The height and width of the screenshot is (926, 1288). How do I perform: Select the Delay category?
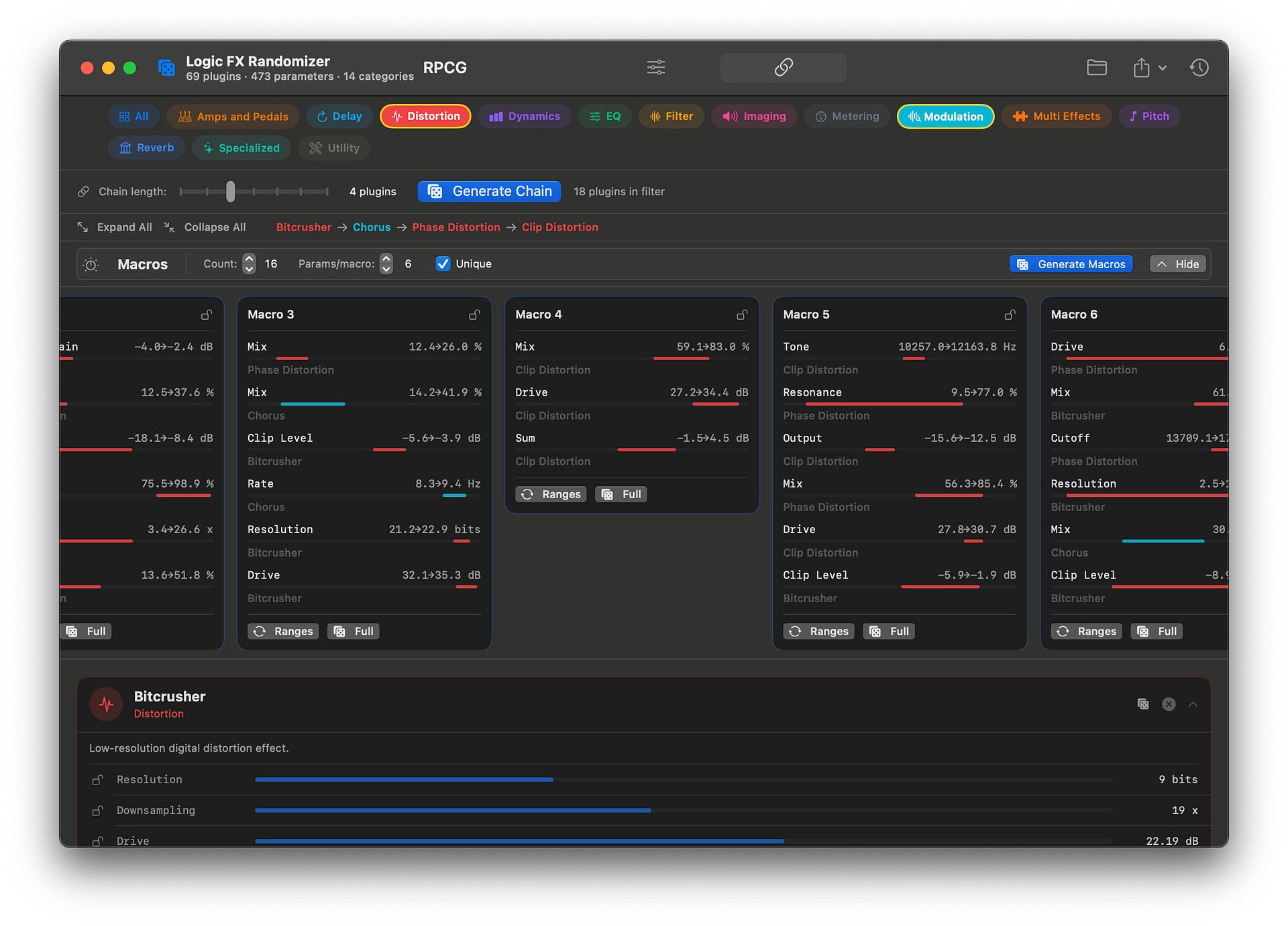pos(339,116)
